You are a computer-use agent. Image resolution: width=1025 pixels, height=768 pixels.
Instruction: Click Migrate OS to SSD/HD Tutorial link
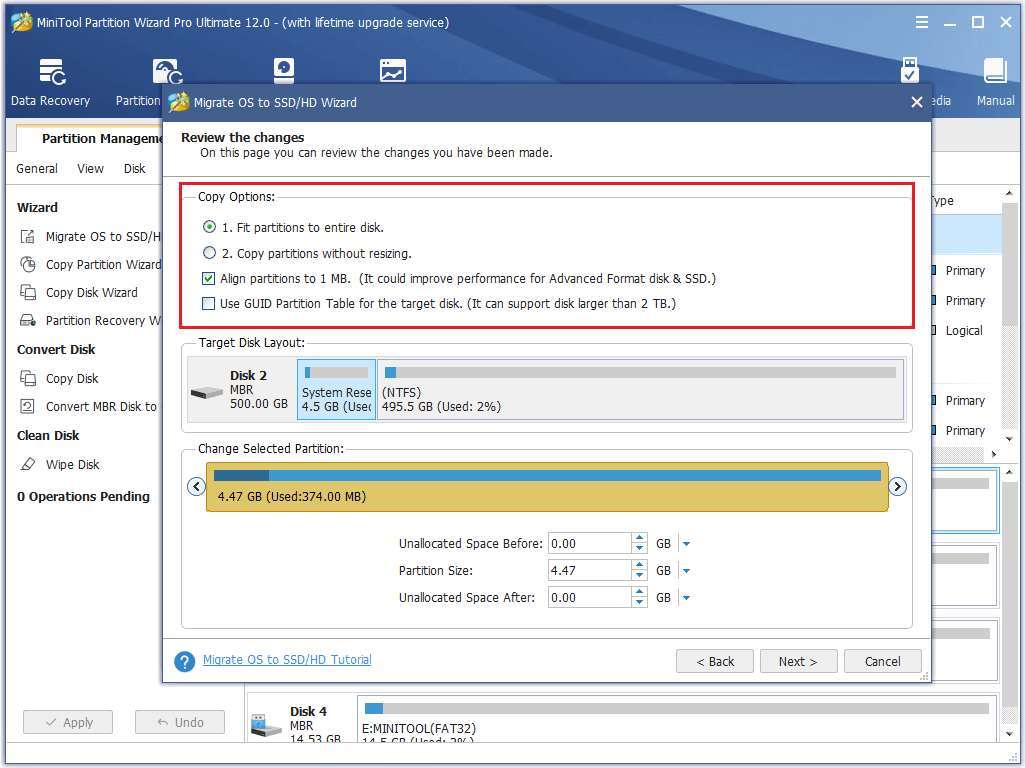pyautogui.click(x=287, y=659)
